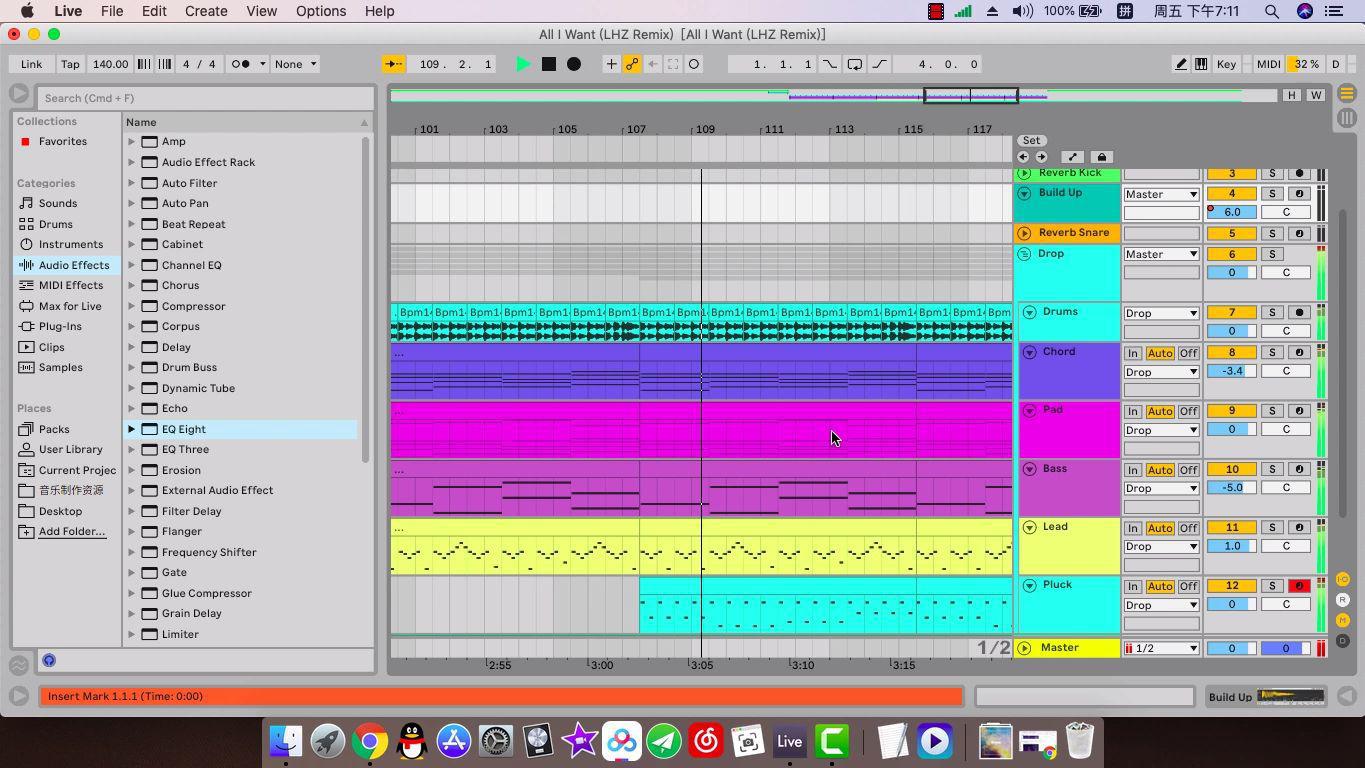Image resolution: width=1365 pixels, height=768 pixels.
Task: Click the MIDI Arrangement Overdub plus icon
Action: (611, 64)
